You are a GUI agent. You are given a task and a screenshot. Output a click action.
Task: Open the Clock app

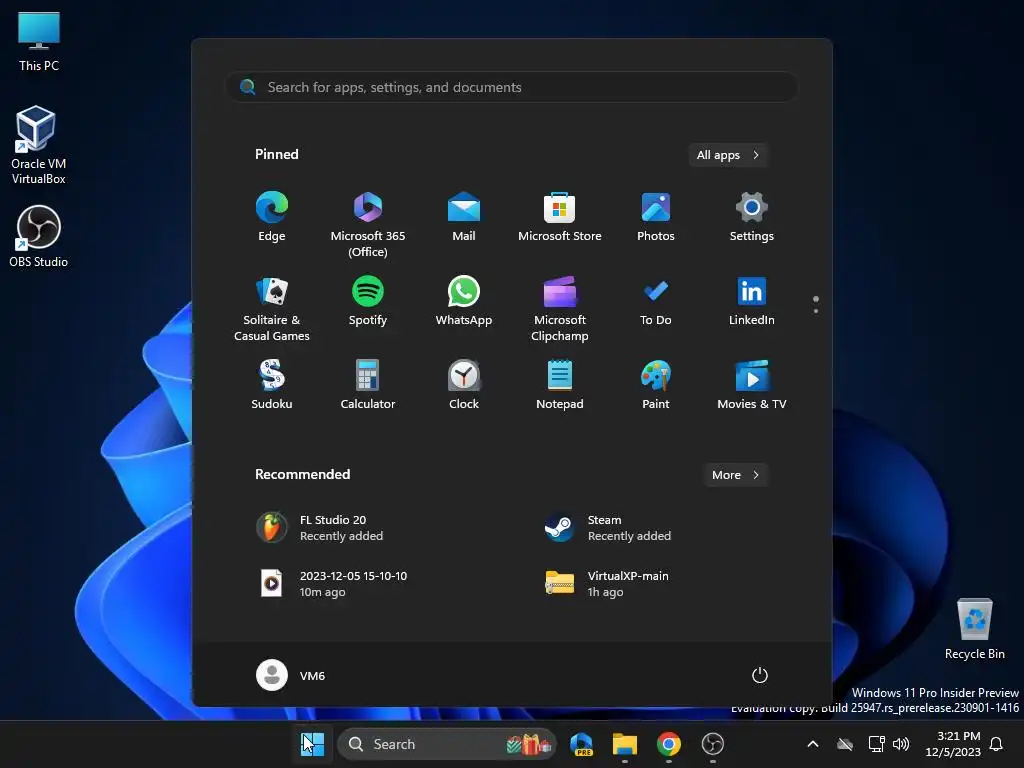(464, 385)
